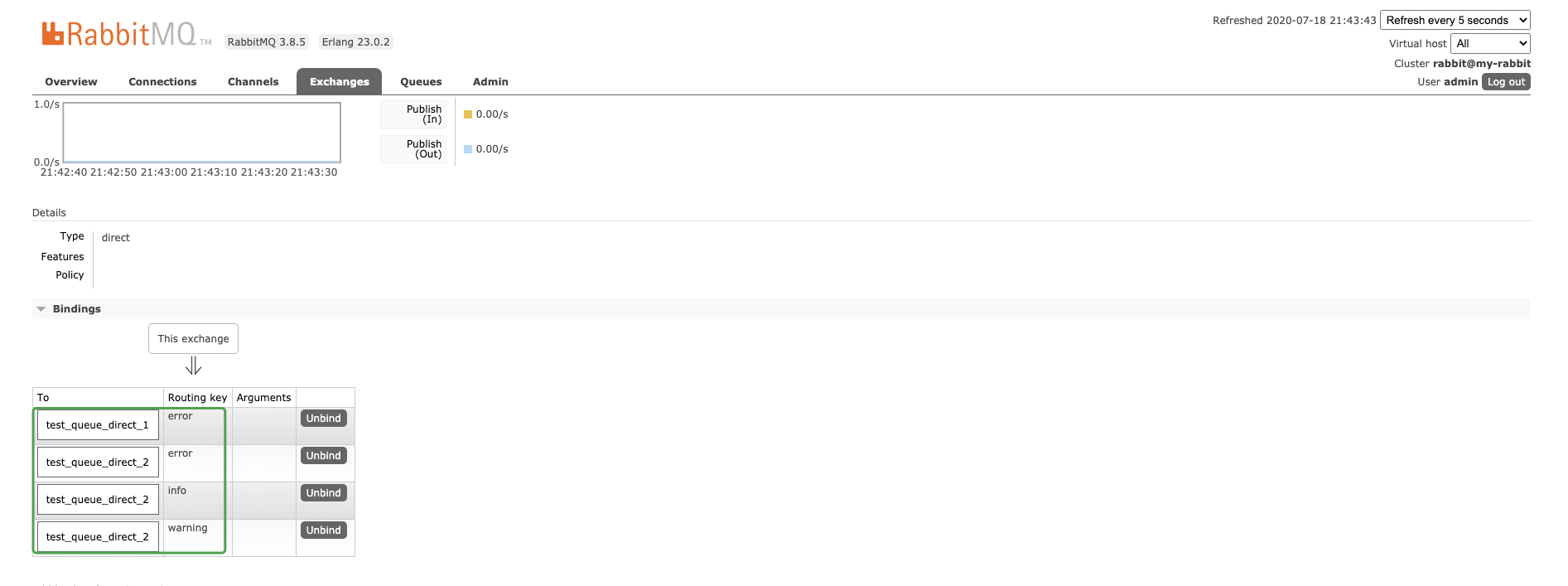
Task: Click the This exchange box
Action: click(x=193, y=339)
